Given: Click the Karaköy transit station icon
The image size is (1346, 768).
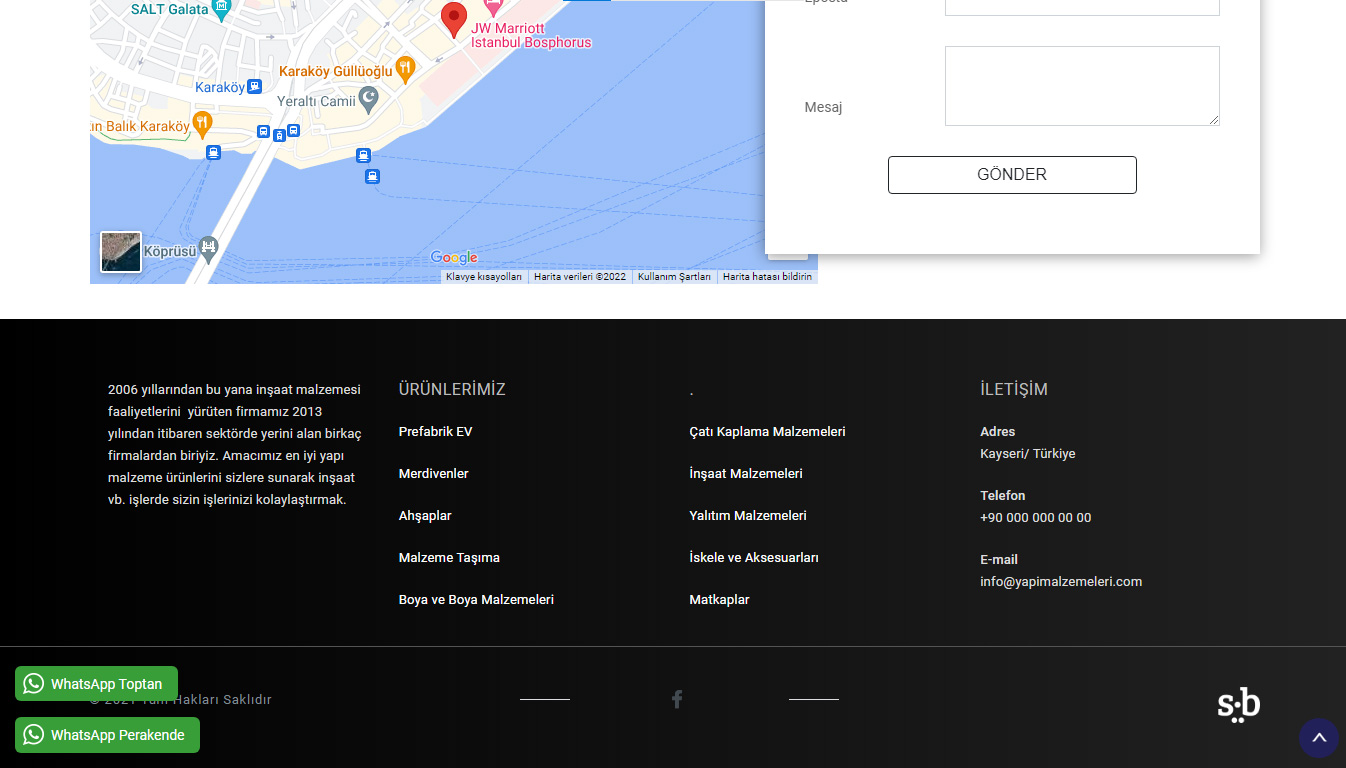Looking at the screenshot, I should coord(255,87).
